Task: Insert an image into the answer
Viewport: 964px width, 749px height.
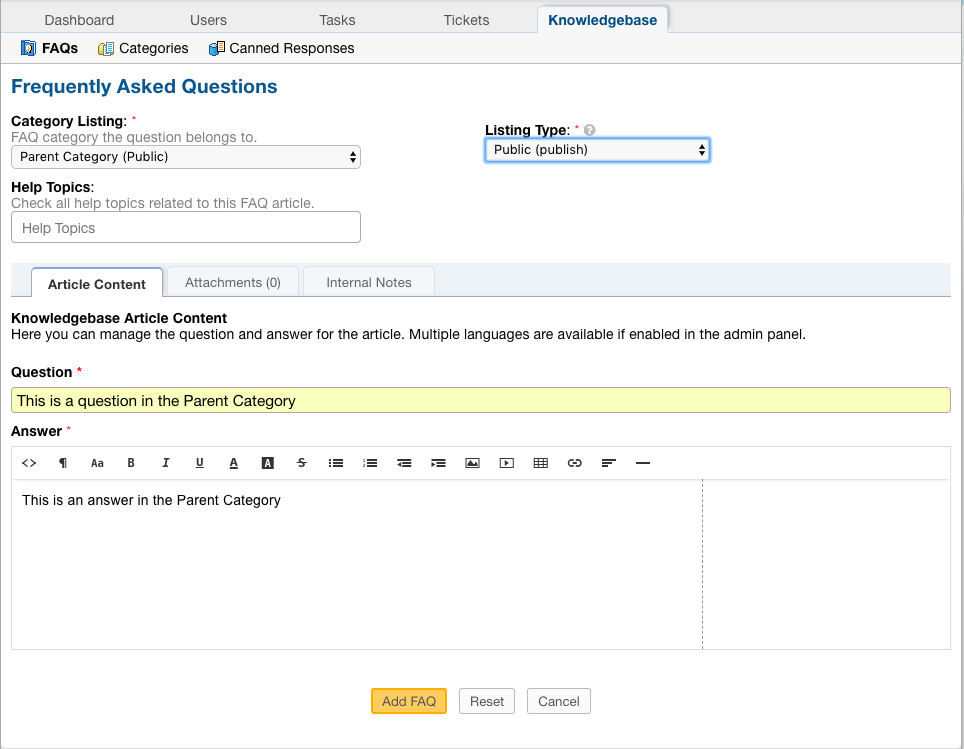Action: (472, 463)
